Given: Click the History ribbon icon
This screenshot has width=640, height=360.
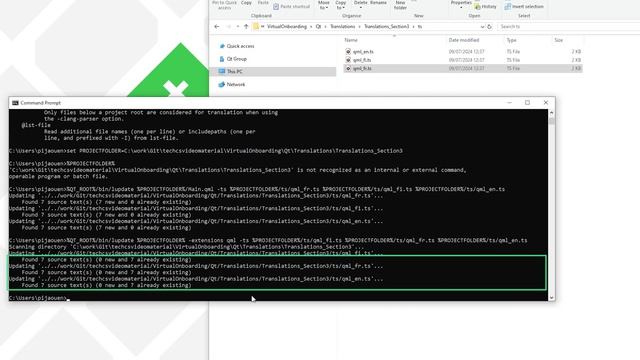Looking at the screenshot, I should click(477, 7).
